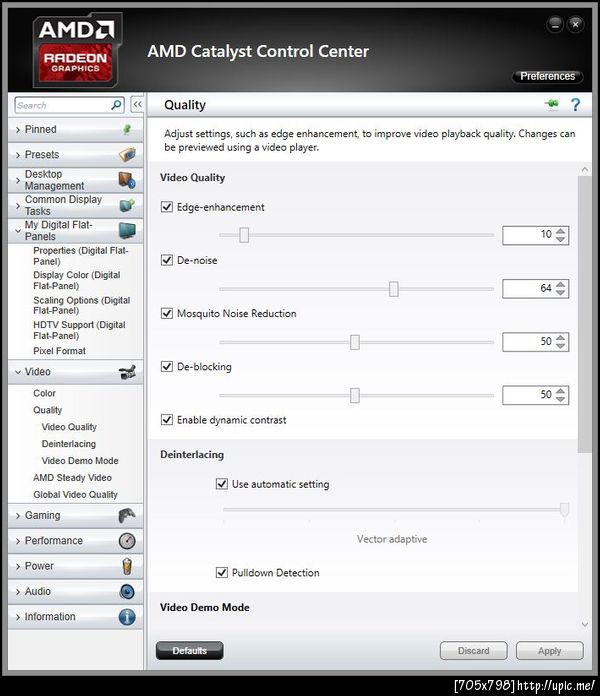This screenshot has height=696, width=600.
Task: Open Properties (Digital Flat-Panel)
Action: pyautogui.click(x=80, y=256)
